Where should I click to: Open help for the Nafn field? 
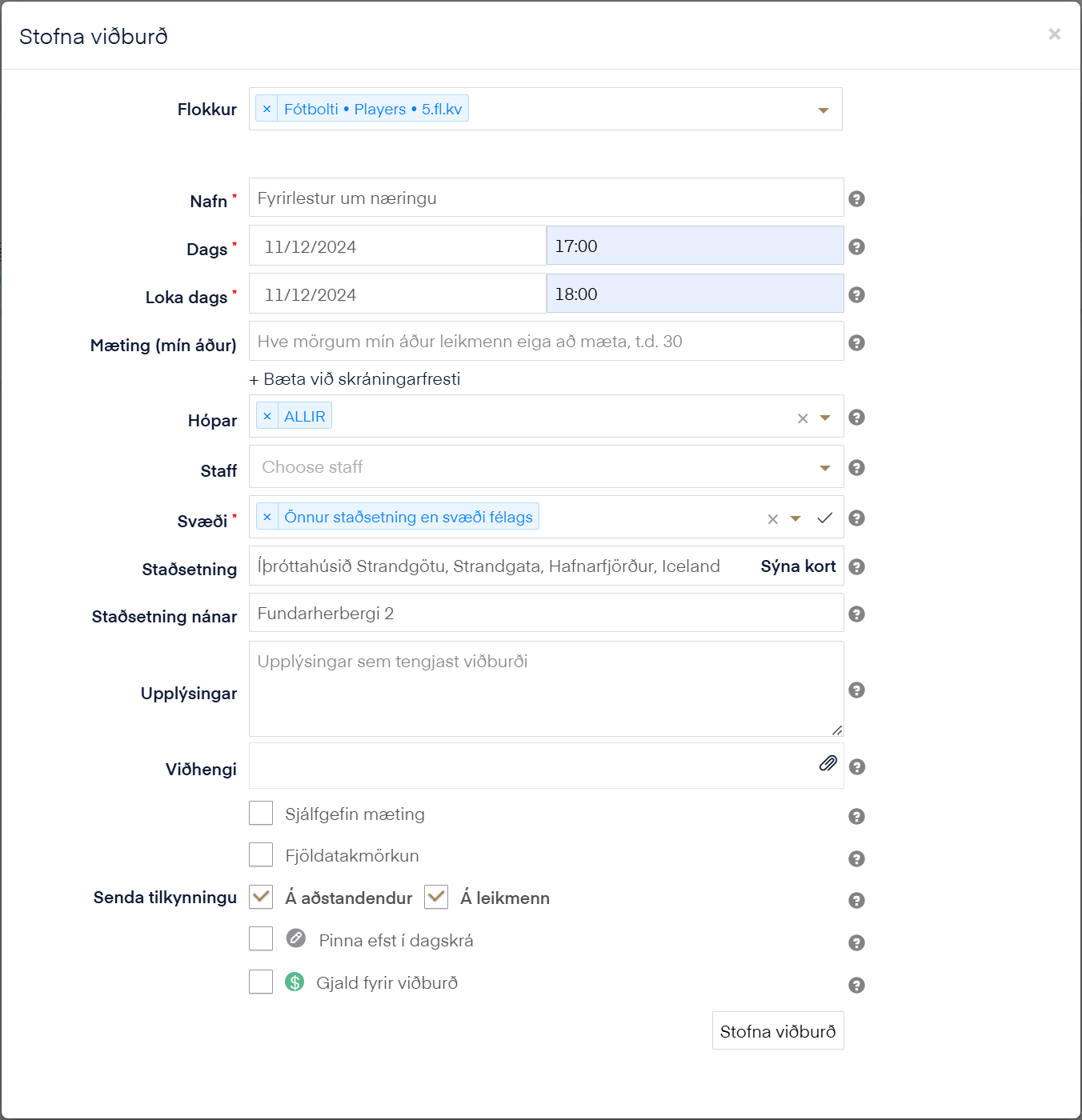856,198
